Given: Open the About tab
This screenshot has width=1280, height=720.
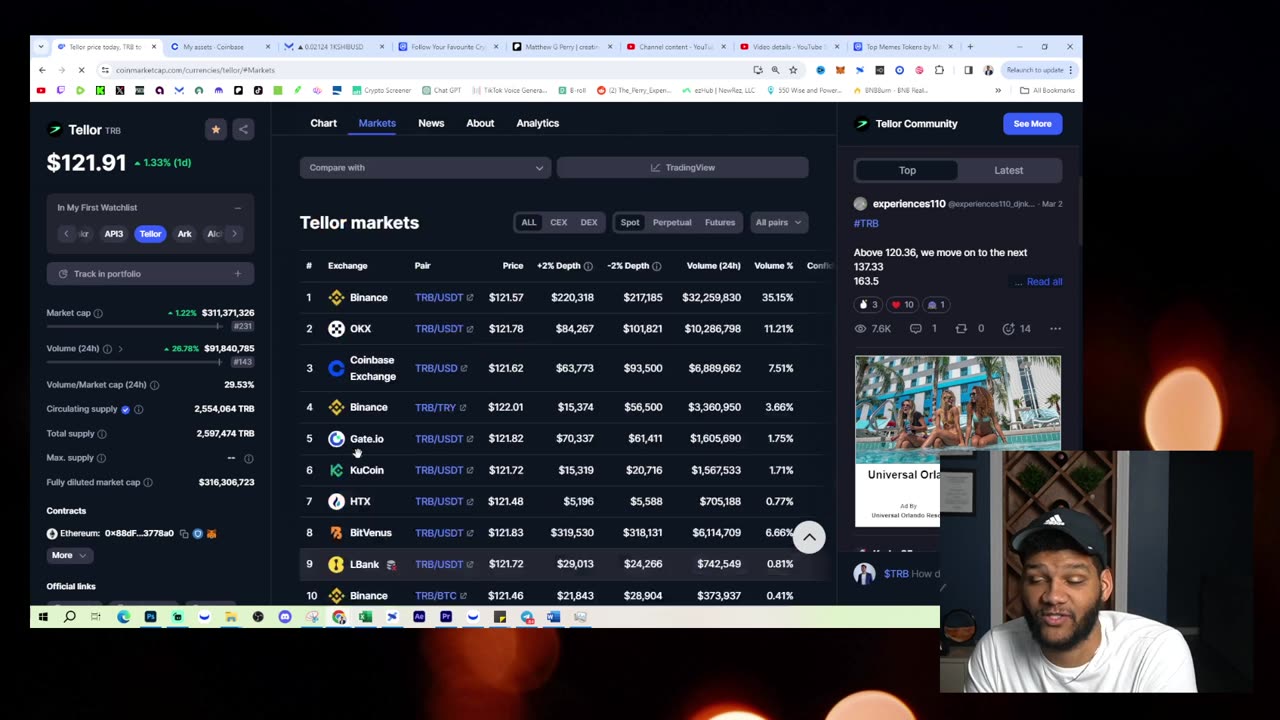Looking at the screenshot, I should pyautogui.click(x=480, y=123).
